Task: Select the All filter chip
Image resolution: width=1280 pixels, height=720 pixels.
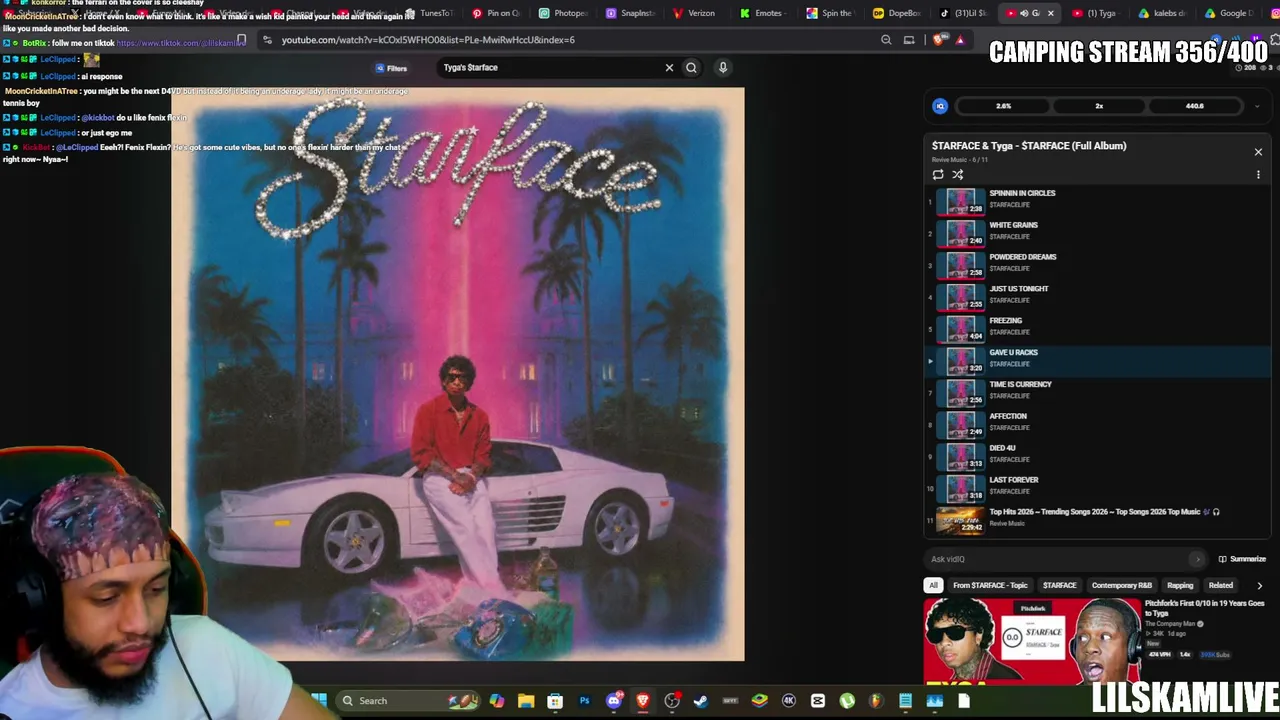Action: tap(933, 586)
